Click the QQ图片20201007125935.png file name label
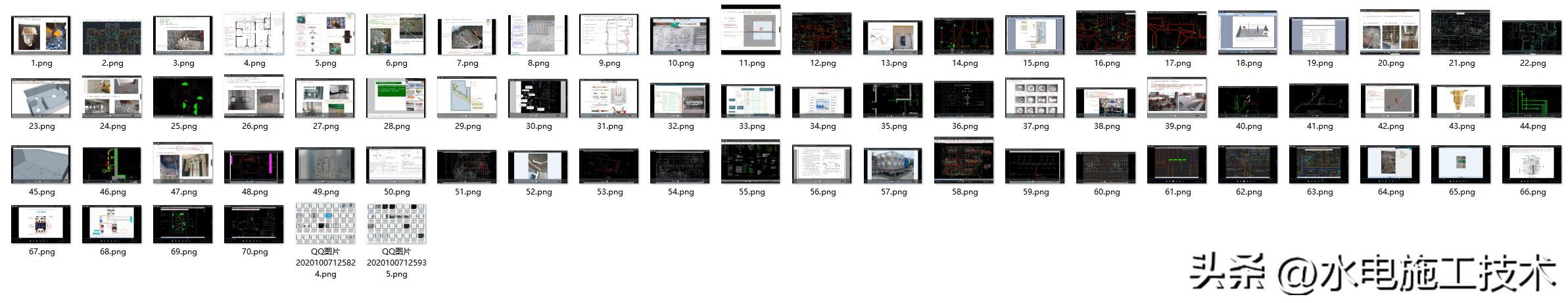The height and width of the screenshot is (303, 1568). 396,262
